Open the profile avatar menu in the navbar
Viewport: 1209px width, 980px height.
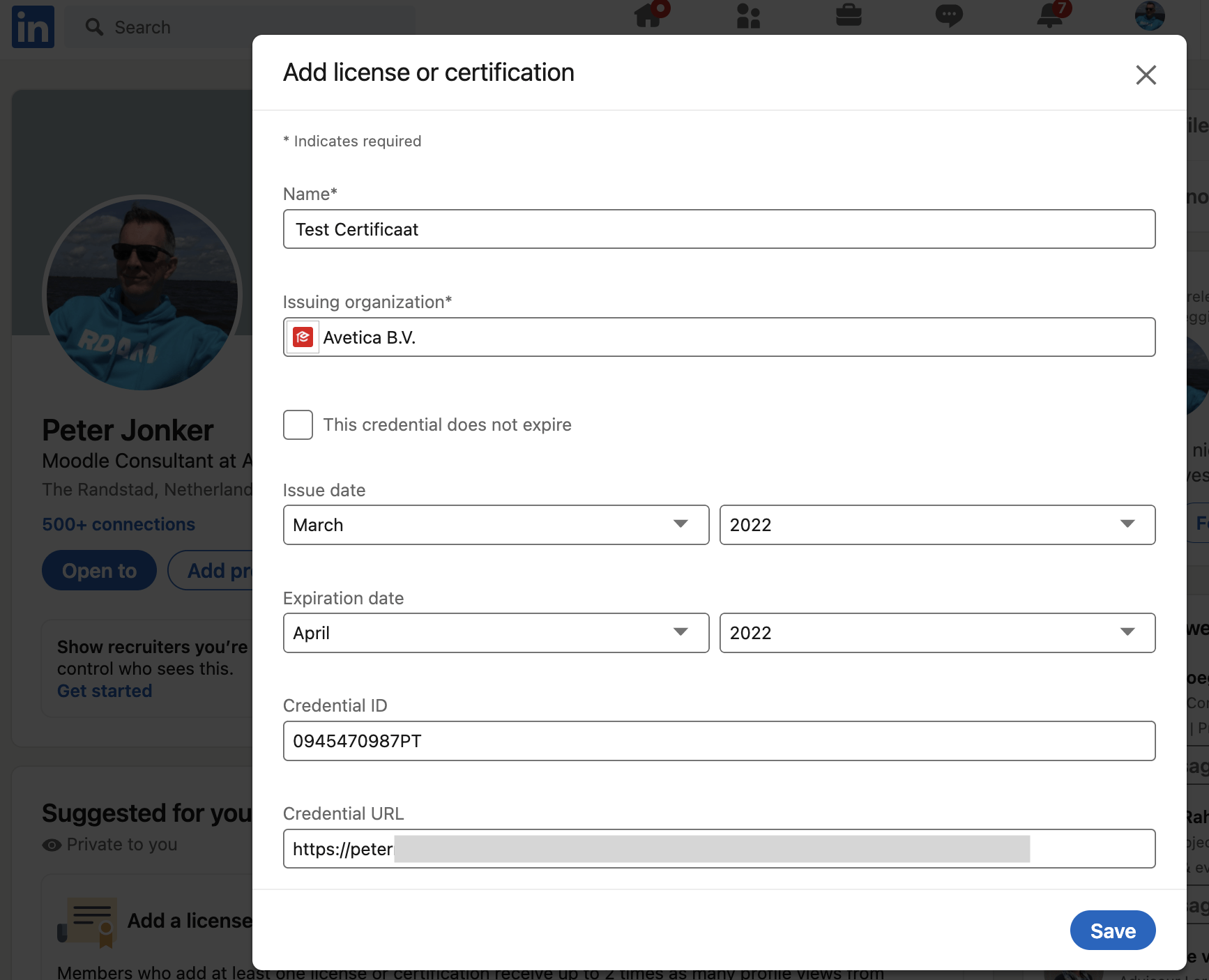[1150, 15]
